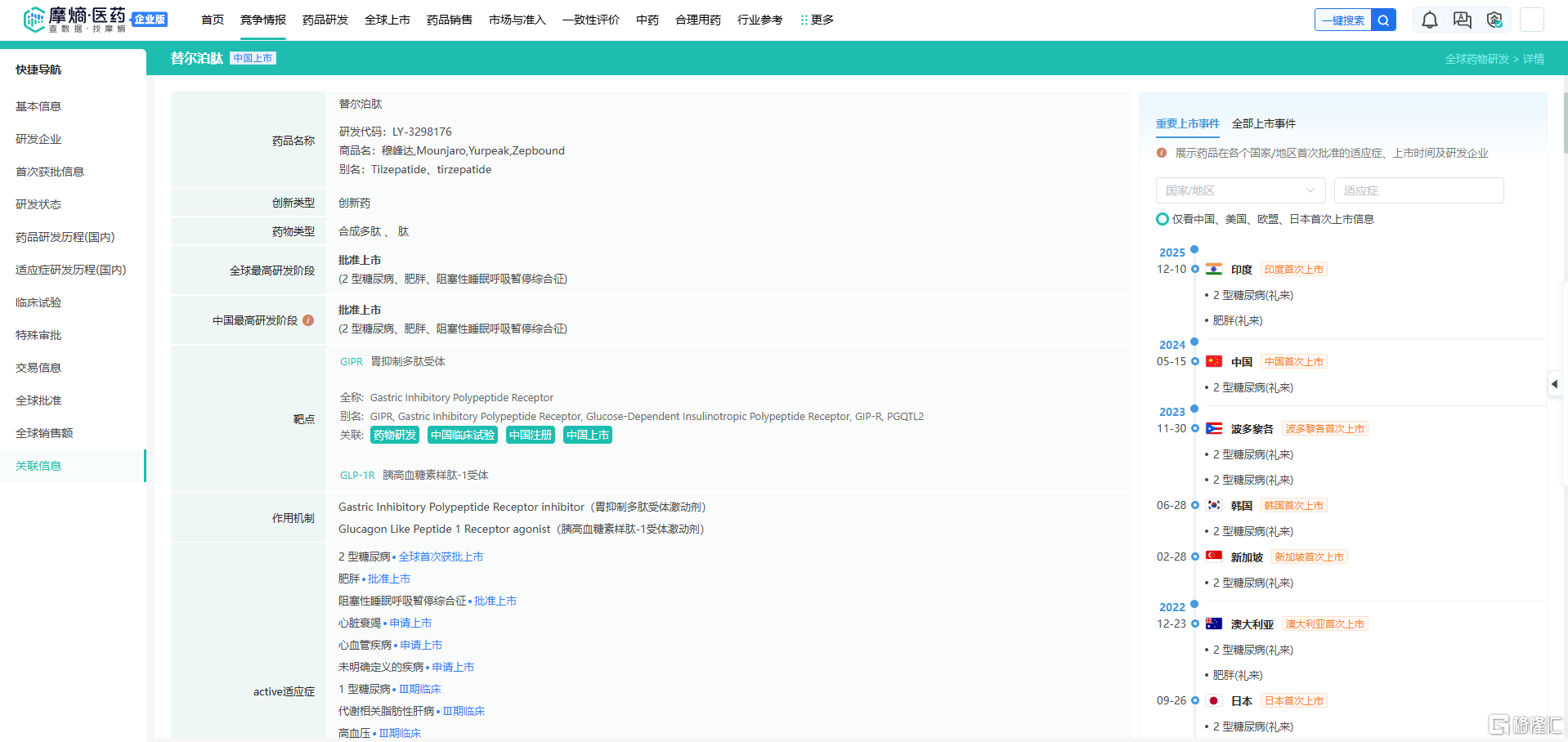Image resolution: width=1568 pixels, height=742 pixels.
Task: Click the 药物研发 tag button
Action: (x=395, y=435)
